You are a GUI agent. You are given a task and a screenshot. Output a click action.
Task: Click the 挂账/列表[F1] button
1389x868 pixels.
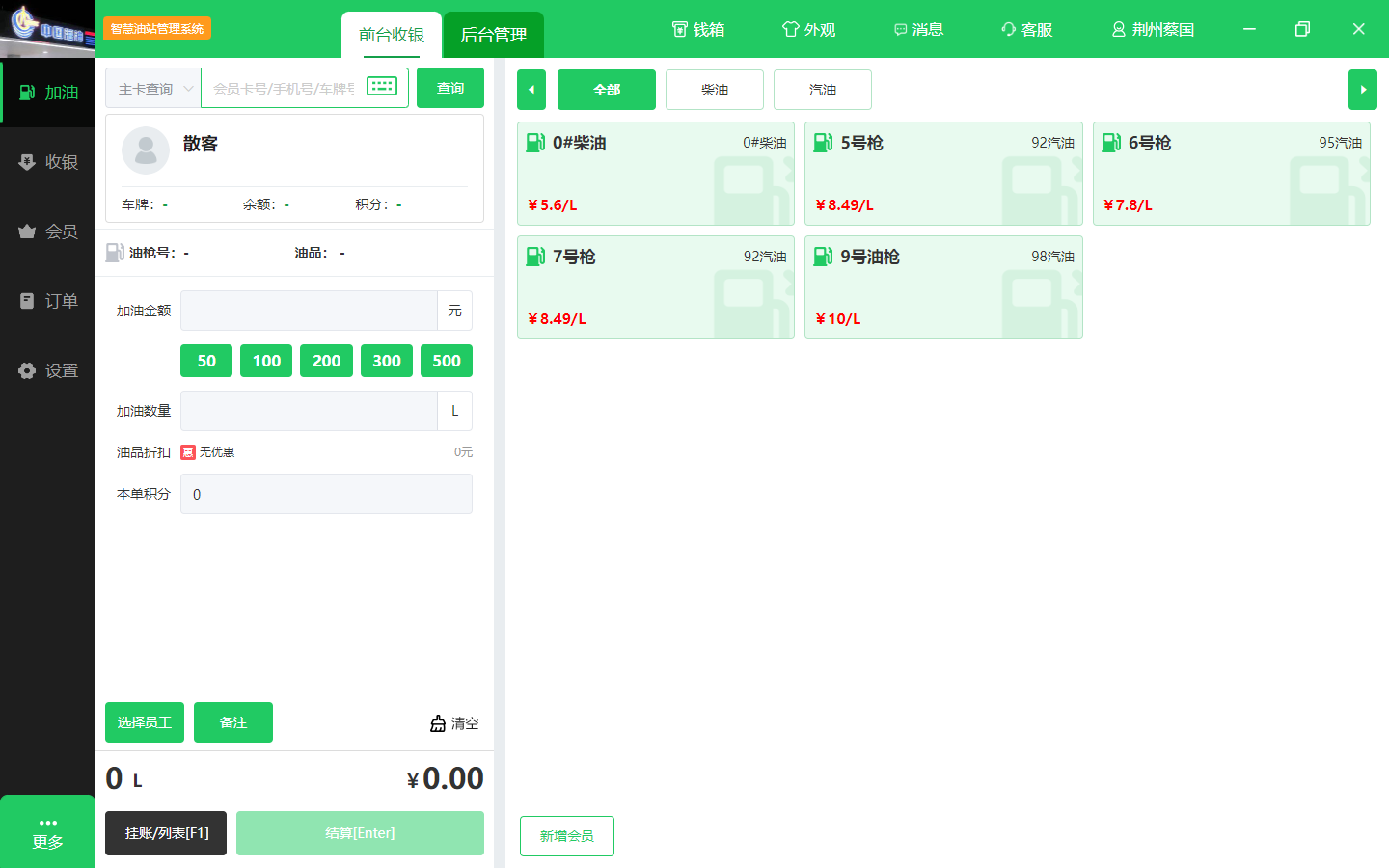[166, 833]
